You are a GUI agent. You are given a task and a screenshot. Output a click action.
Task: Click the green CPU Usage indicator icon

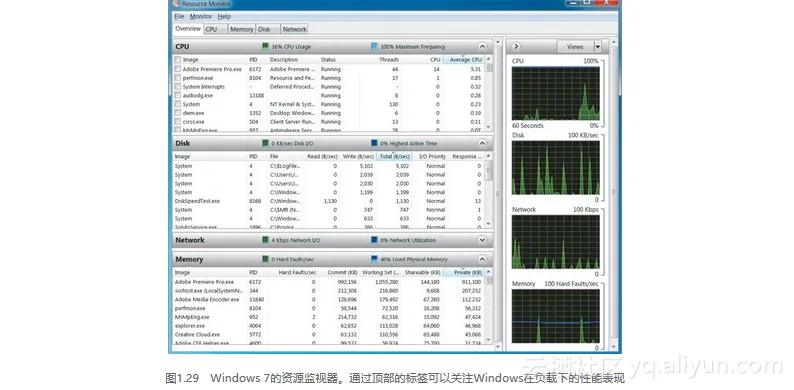(265, 47)
